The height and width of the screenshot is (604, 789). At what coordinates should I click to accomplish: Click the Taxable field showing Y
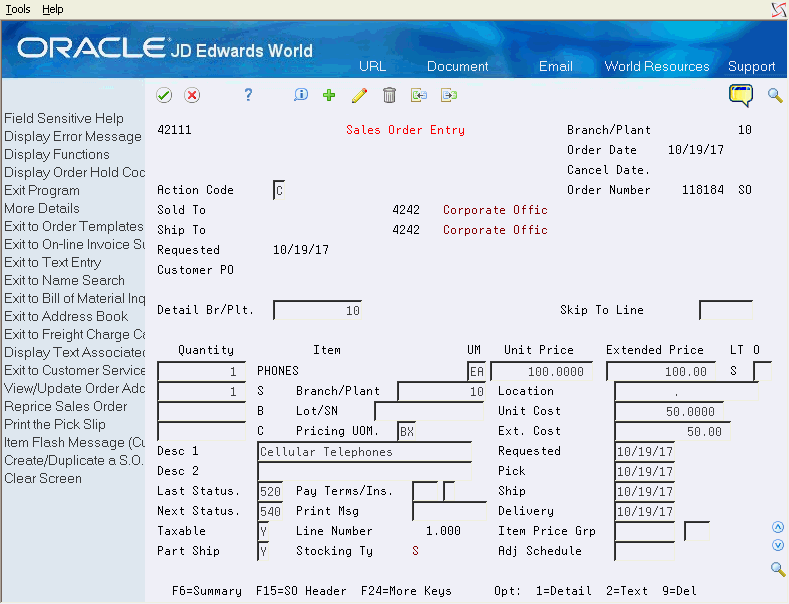coord(263,532)
